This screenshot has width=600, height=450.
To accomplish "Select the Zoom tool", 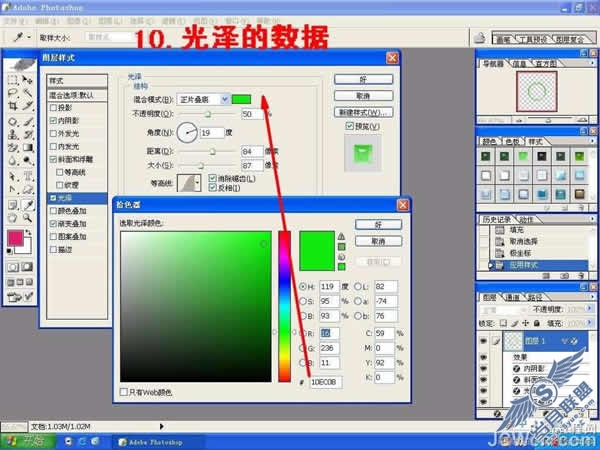I will (27, 218).
